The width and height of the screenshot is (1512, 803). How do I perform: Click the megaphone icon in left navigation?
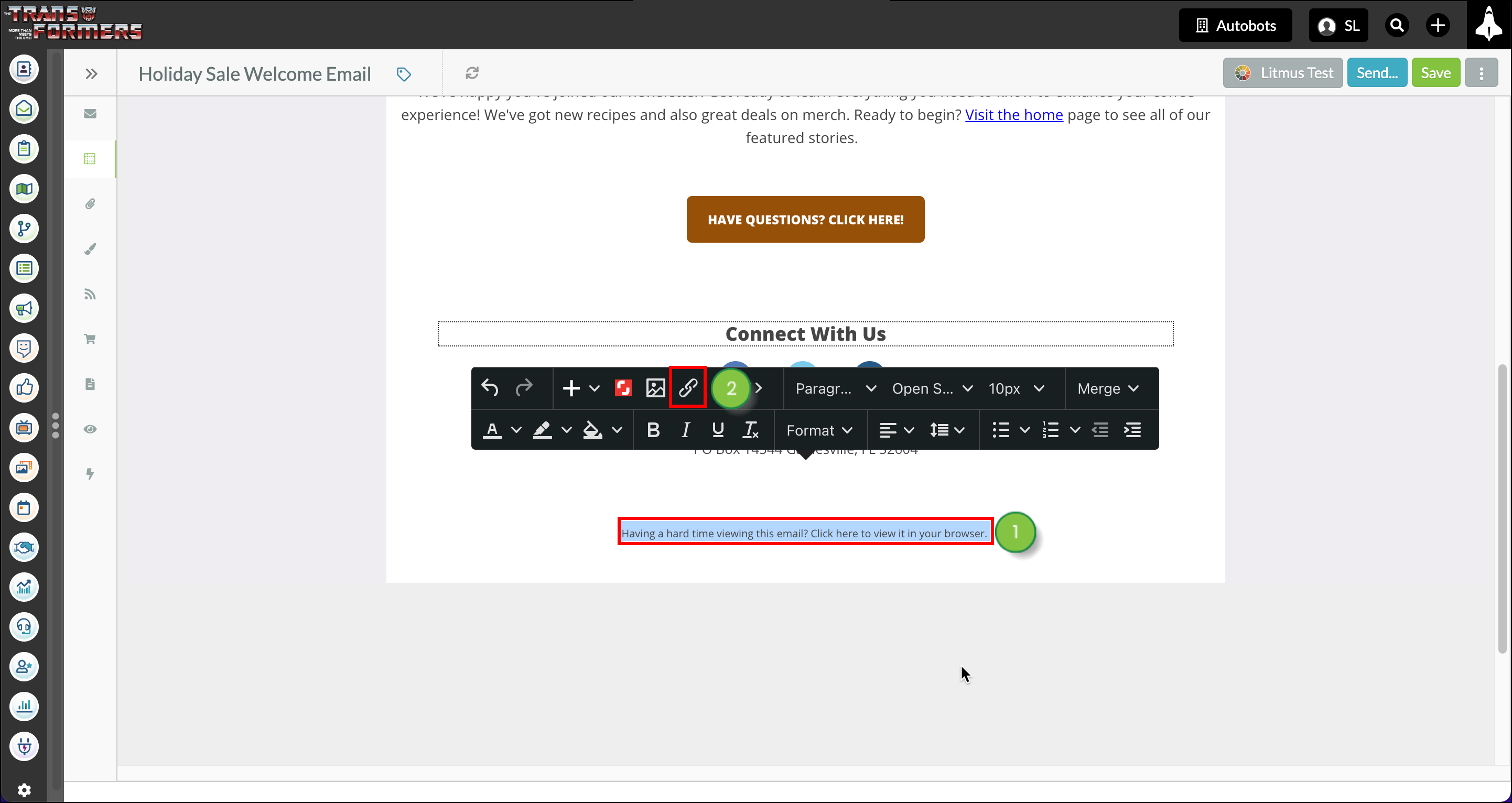click(24, 309)
